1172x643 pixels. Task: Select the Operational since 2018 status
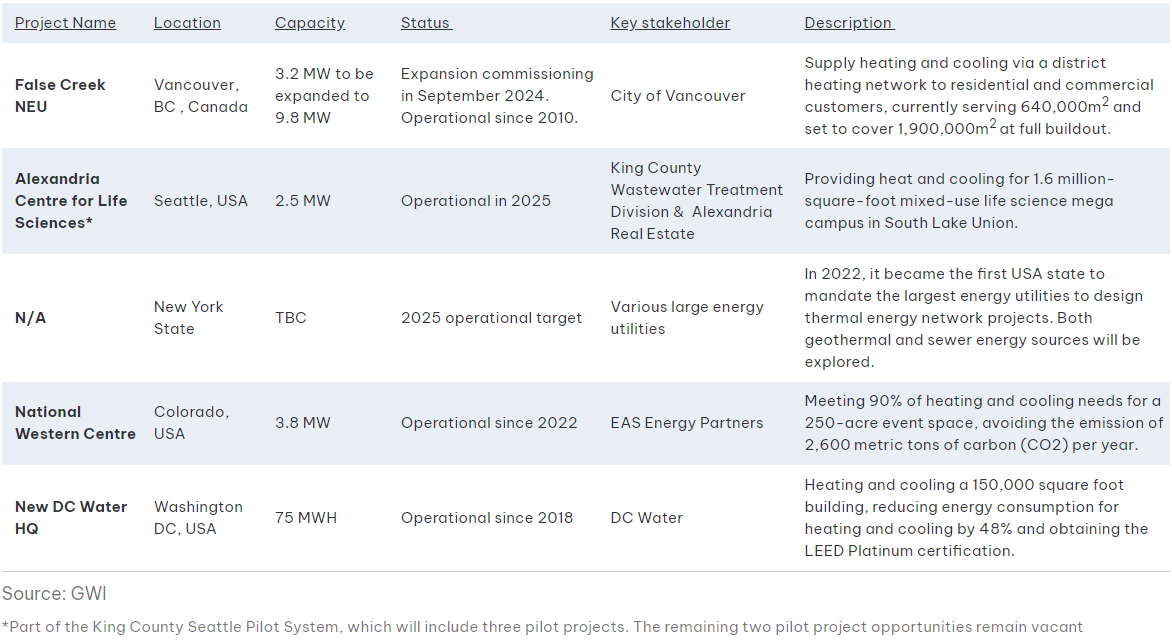(487, 518)
